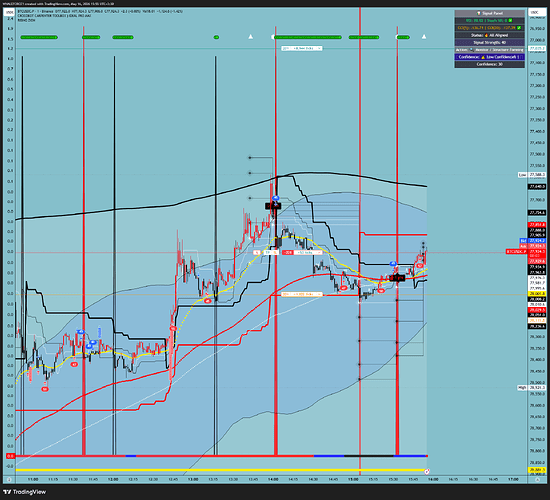
Task: Click the round icon at the price axis bottom corner
Action: [x=538, y=479]
